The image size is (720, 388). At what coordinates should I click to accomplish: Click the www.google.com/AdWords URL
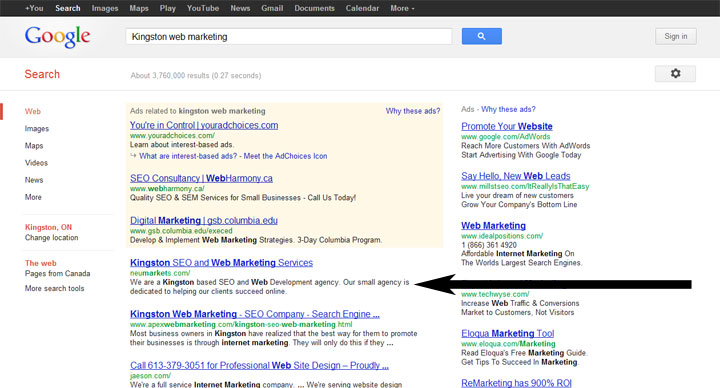click(506, 136)
